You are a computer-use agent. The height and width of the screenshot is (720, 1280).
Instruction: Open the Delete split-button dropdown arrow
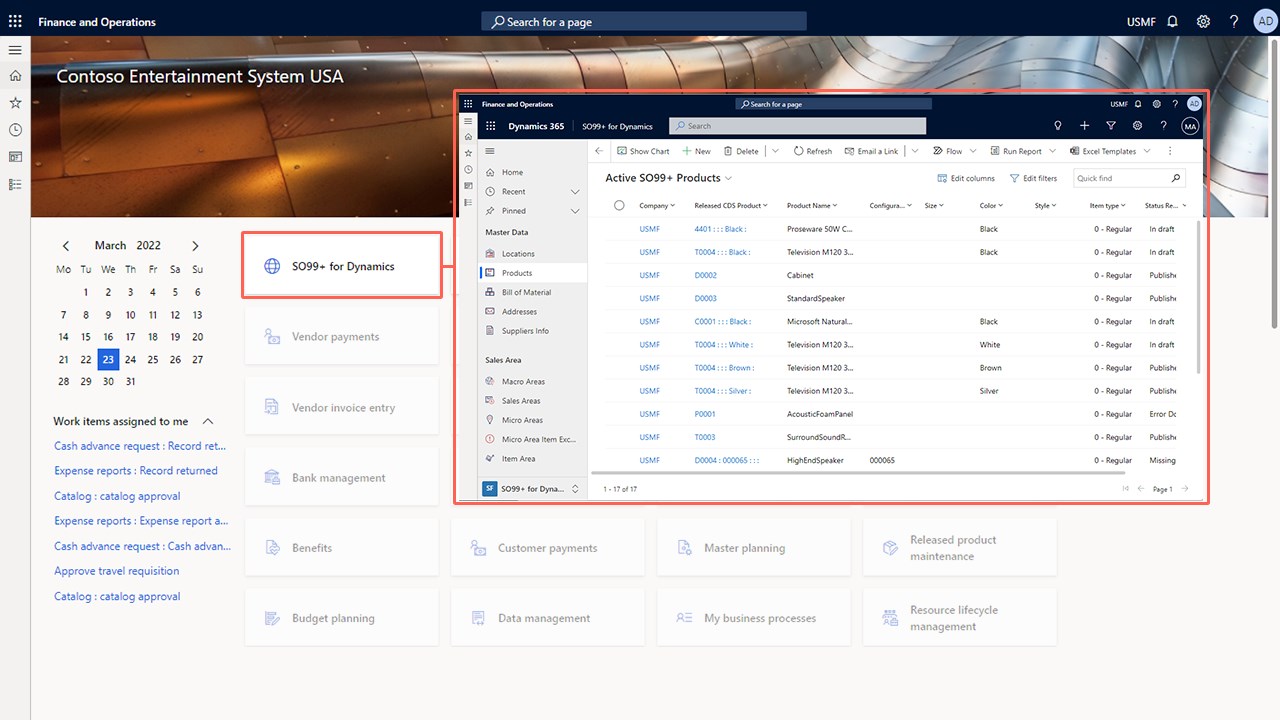[775, 151]
